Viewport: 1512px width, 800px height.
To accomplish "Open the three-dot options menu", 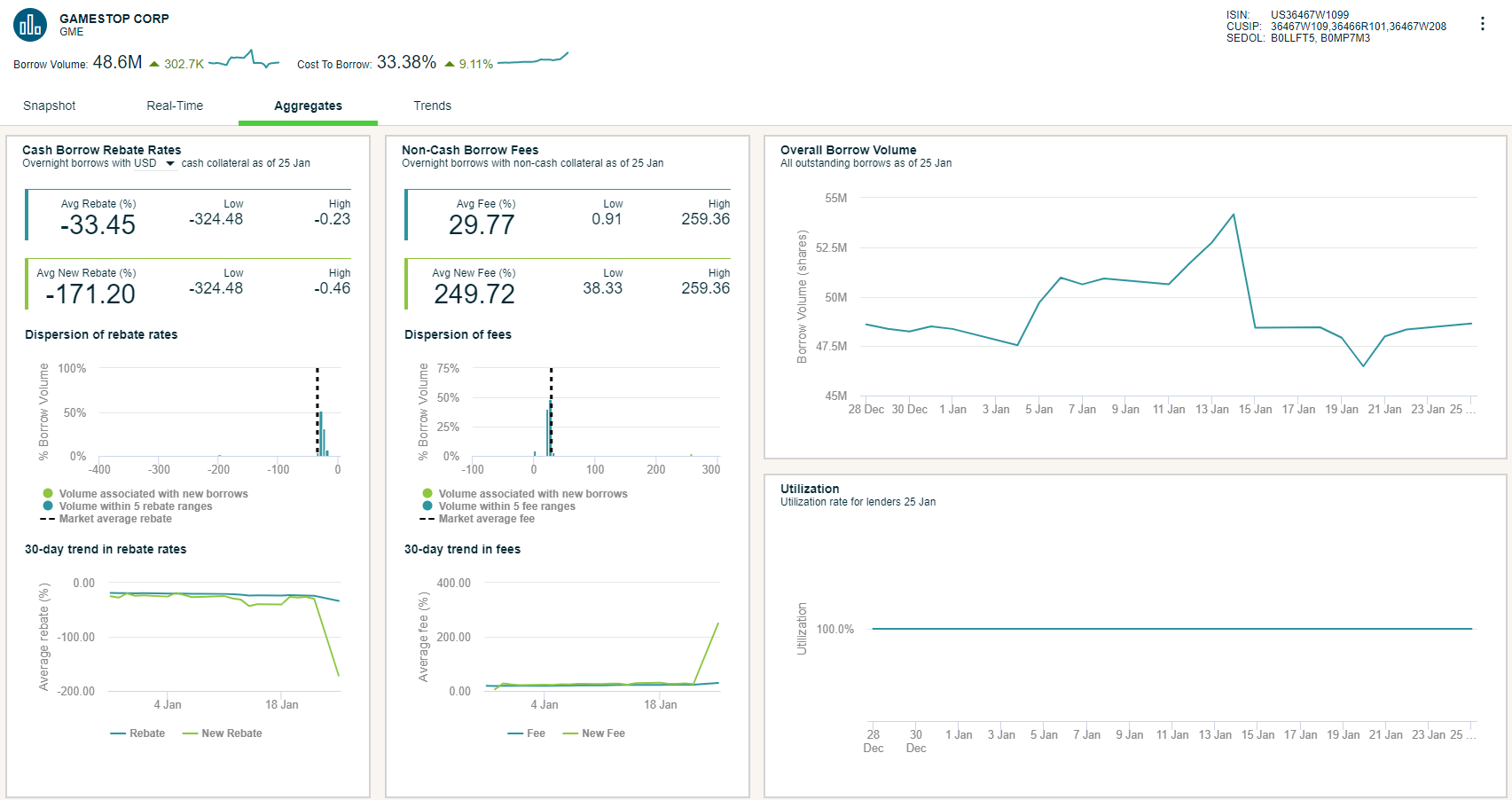I will click(1482, 24).
